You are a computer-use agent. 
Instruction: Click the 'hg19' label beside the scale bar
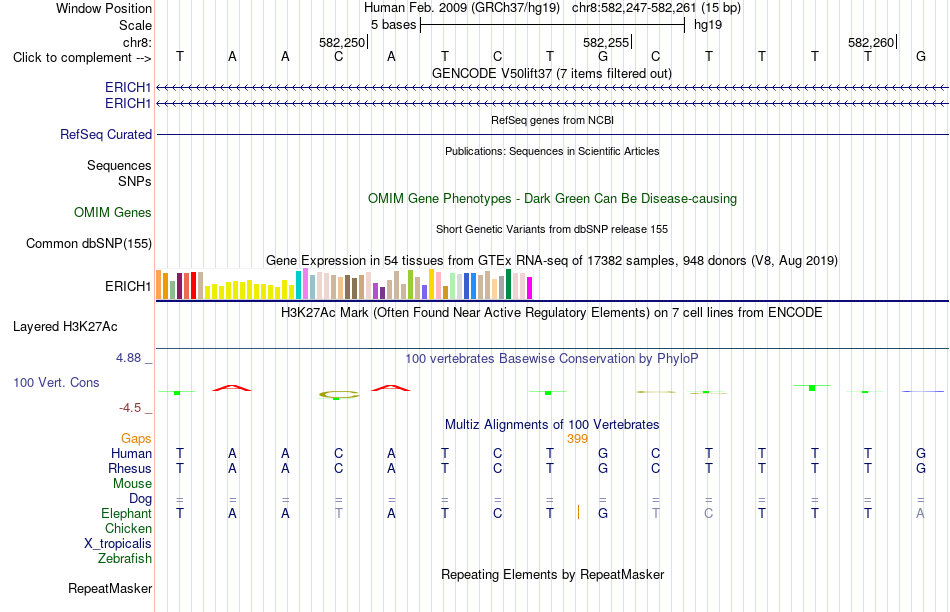pos(708,25)
